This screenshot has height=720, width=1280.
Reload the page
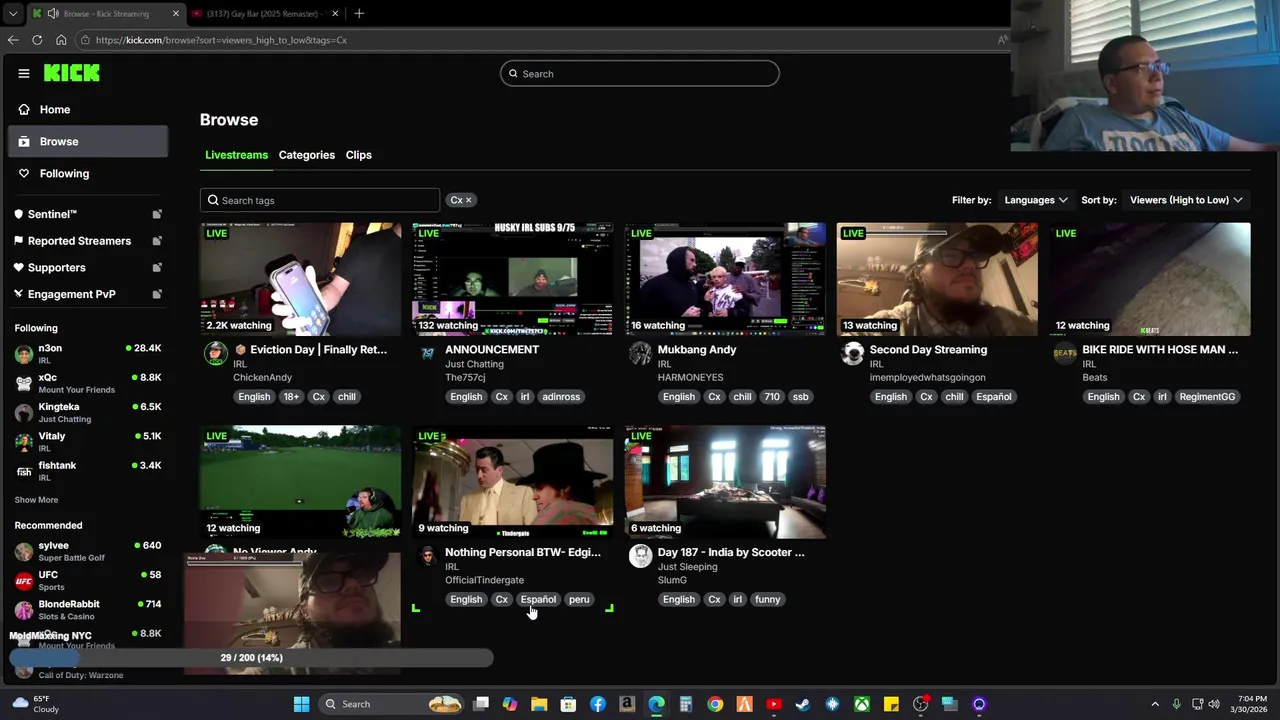pyautogui.click(x=37, y=40)
